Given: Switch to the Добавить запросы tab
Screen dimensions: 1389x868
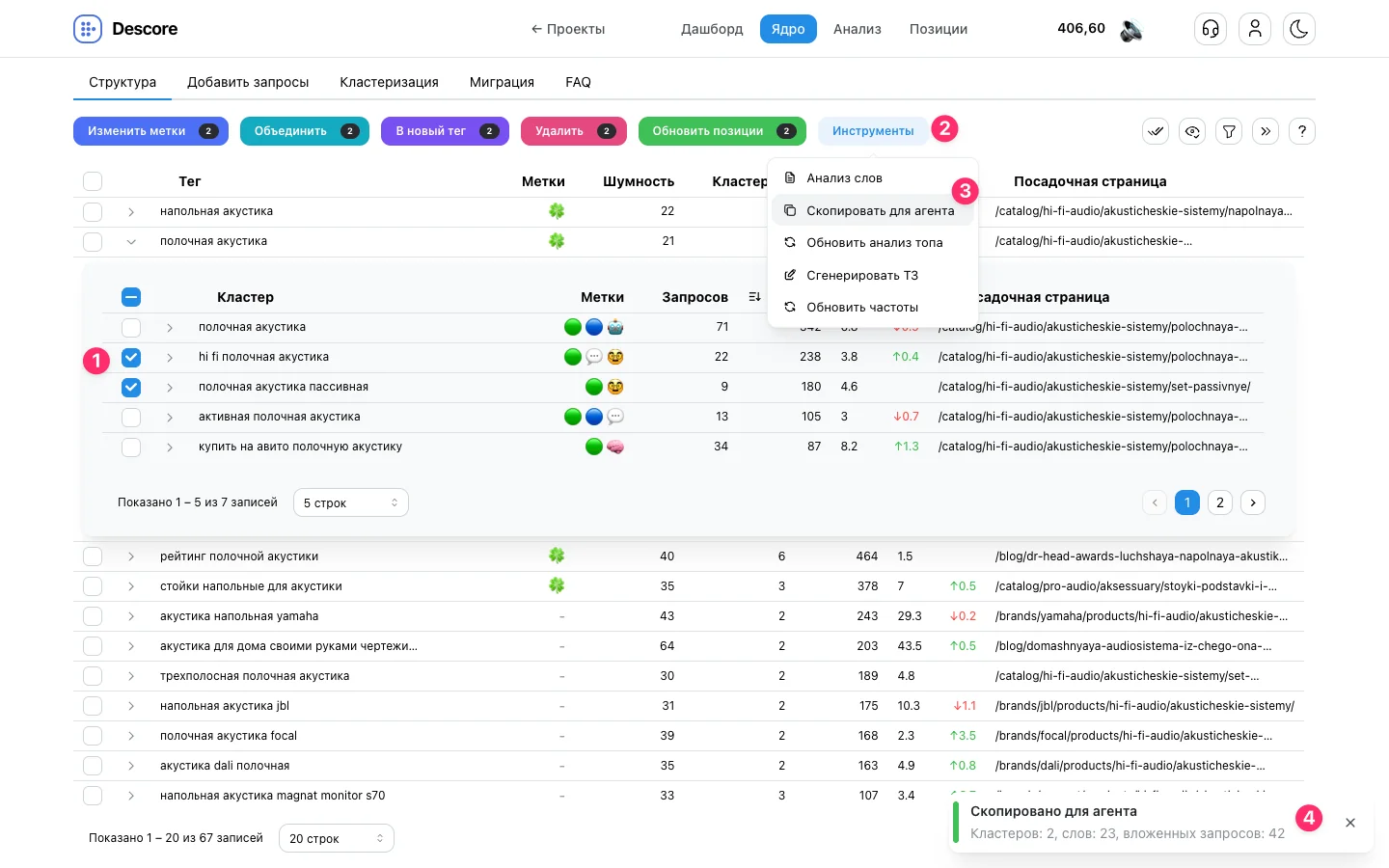Looking at the screenshot, I should pos(248,82).
